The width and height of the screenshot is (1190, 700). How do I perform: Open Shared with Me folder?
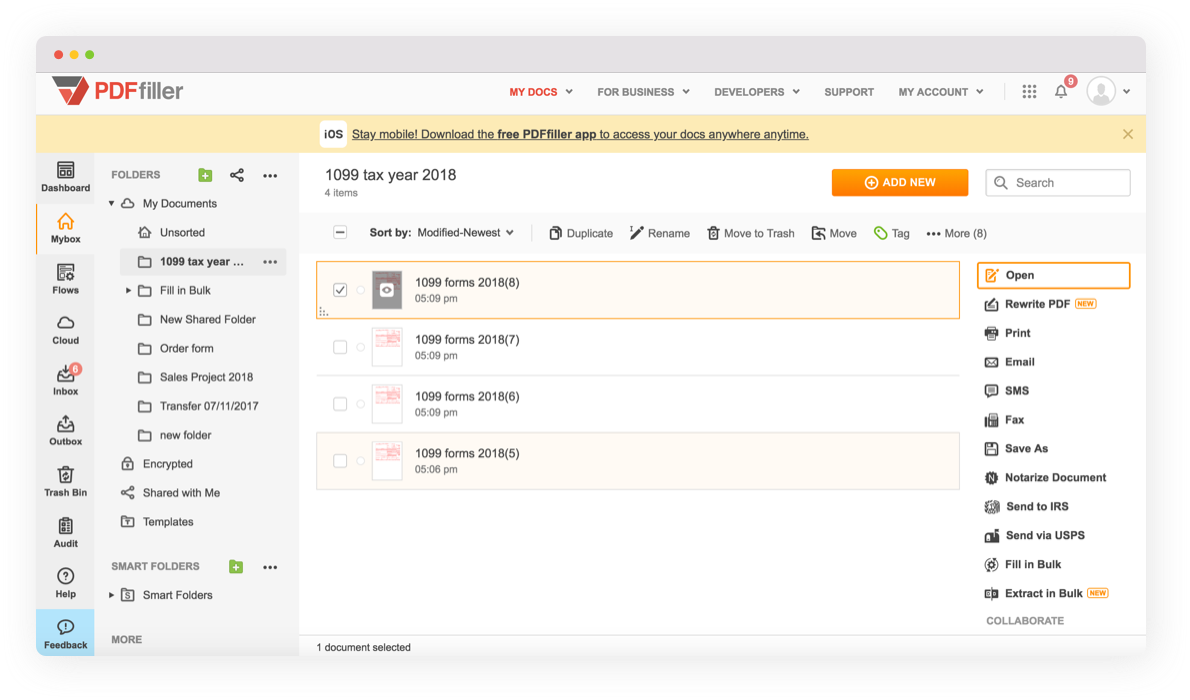point(171,493)
